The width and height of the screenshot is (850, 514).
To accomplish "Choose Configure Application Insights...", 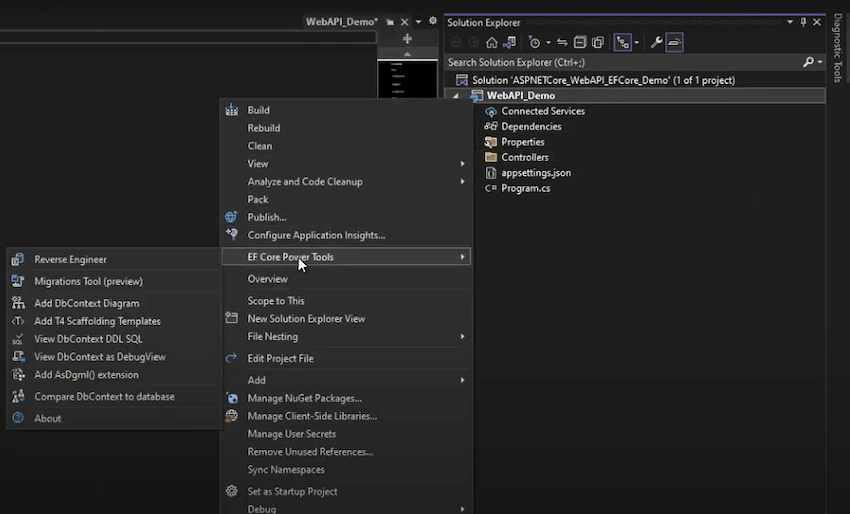I will point(346,235).
